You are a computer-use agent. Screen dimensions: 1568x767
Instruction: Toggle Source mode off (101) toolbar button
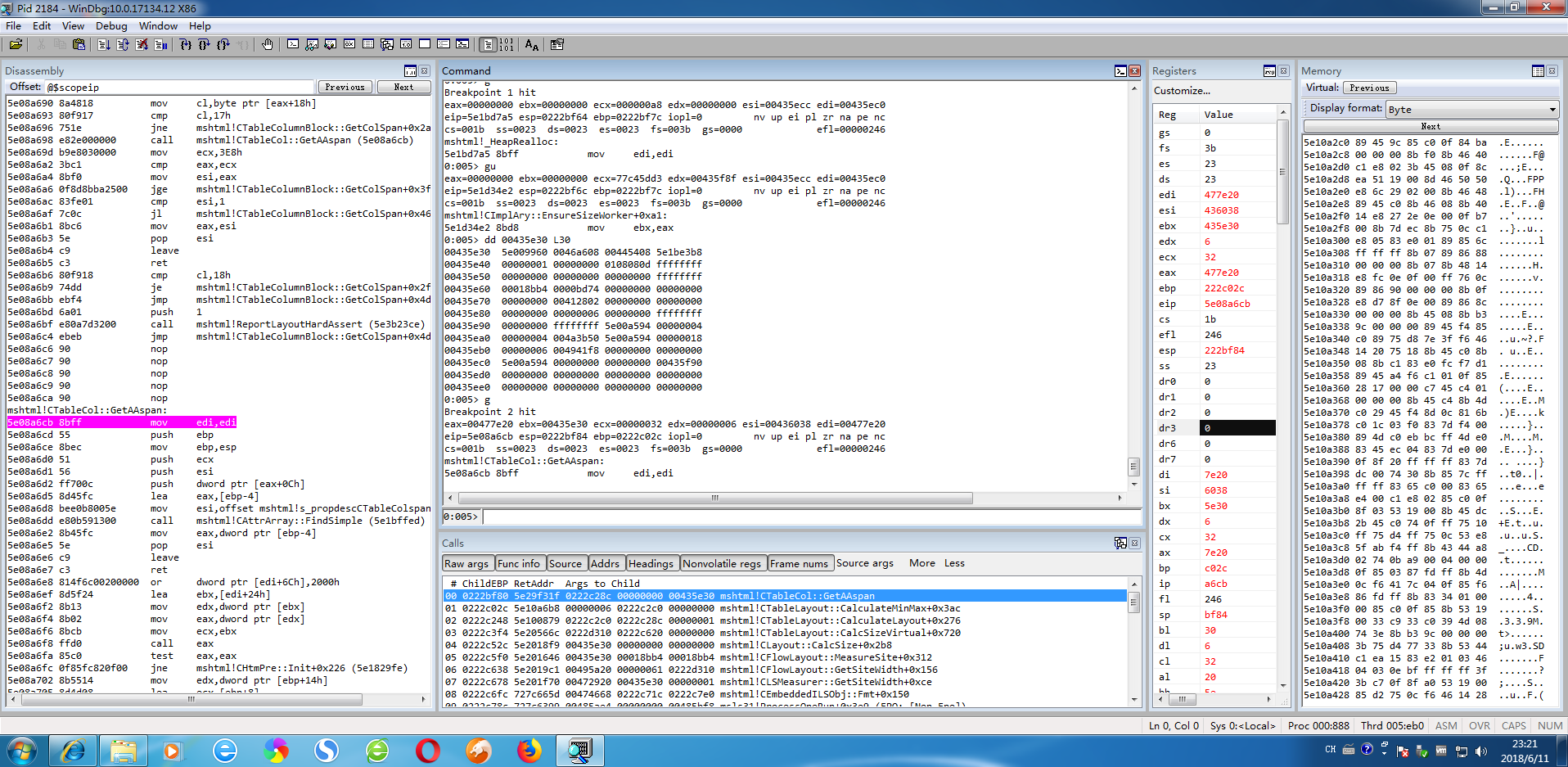click(507, 44)
